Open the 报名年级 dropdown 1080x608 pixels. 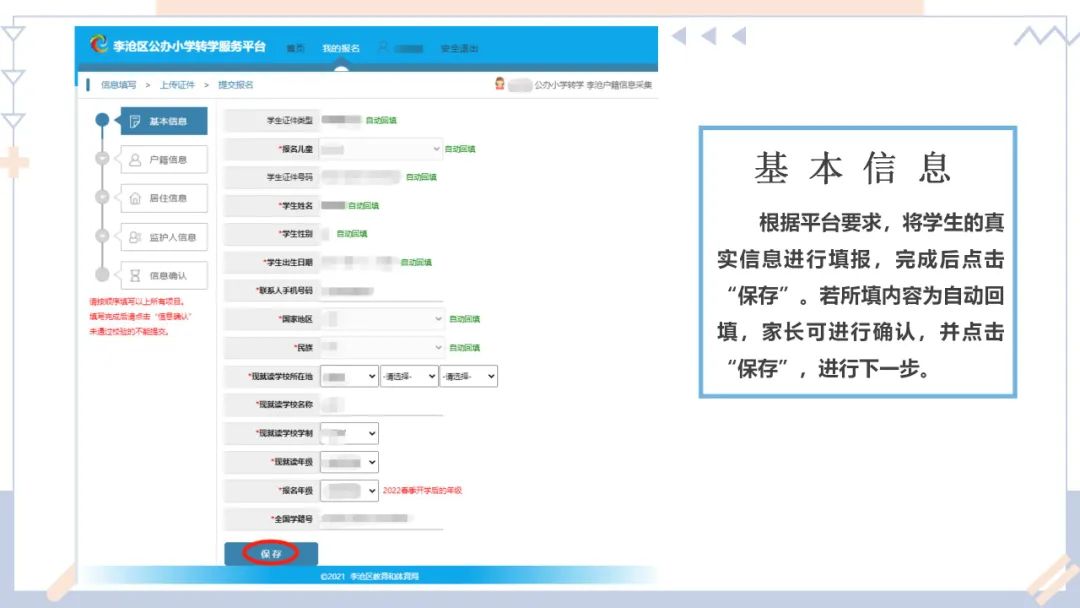347,490
